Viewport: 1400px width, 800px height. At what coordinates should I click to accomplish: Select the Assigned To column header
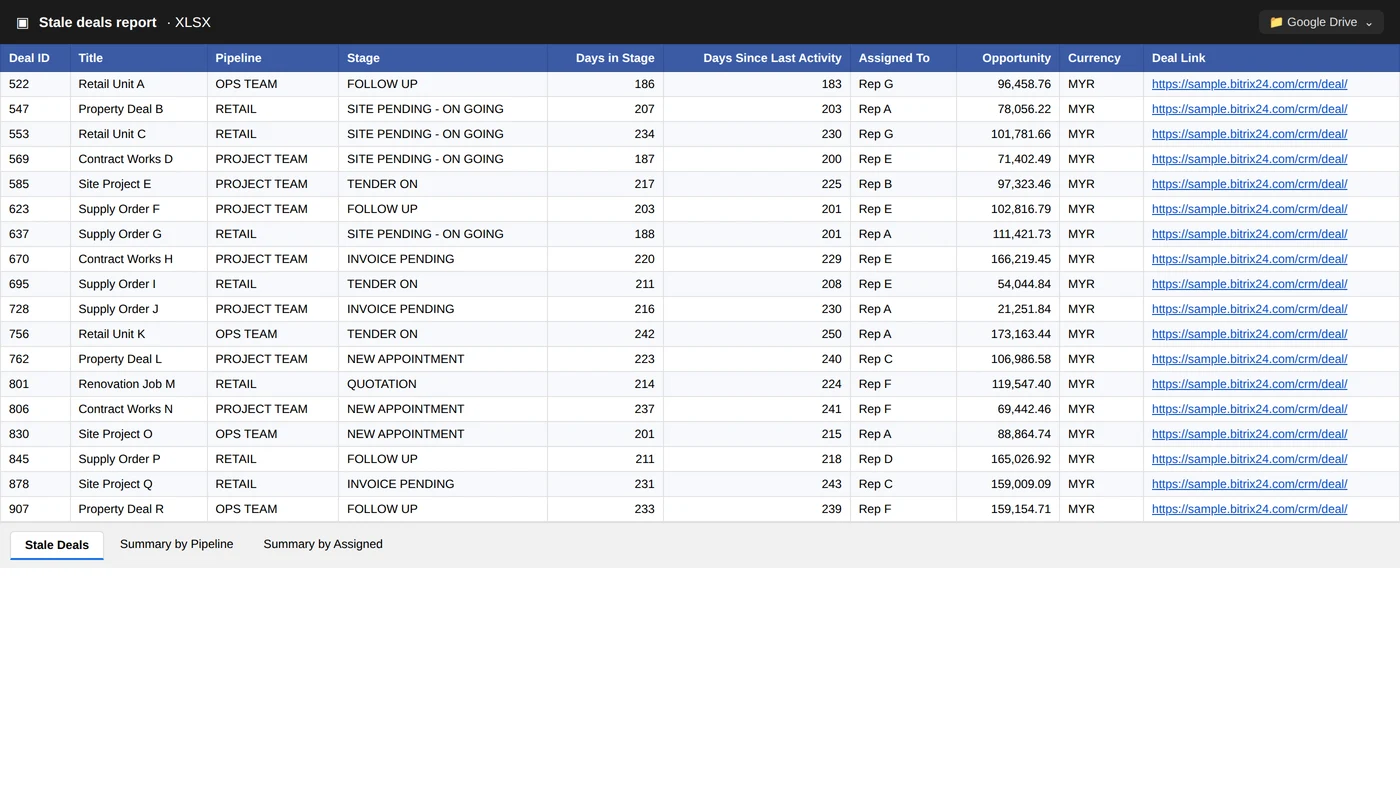(903, 58)
